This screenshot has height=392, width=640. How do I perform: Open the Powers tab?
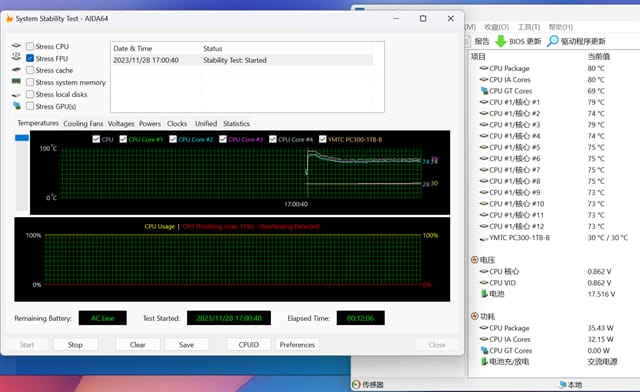pos(150,123)
